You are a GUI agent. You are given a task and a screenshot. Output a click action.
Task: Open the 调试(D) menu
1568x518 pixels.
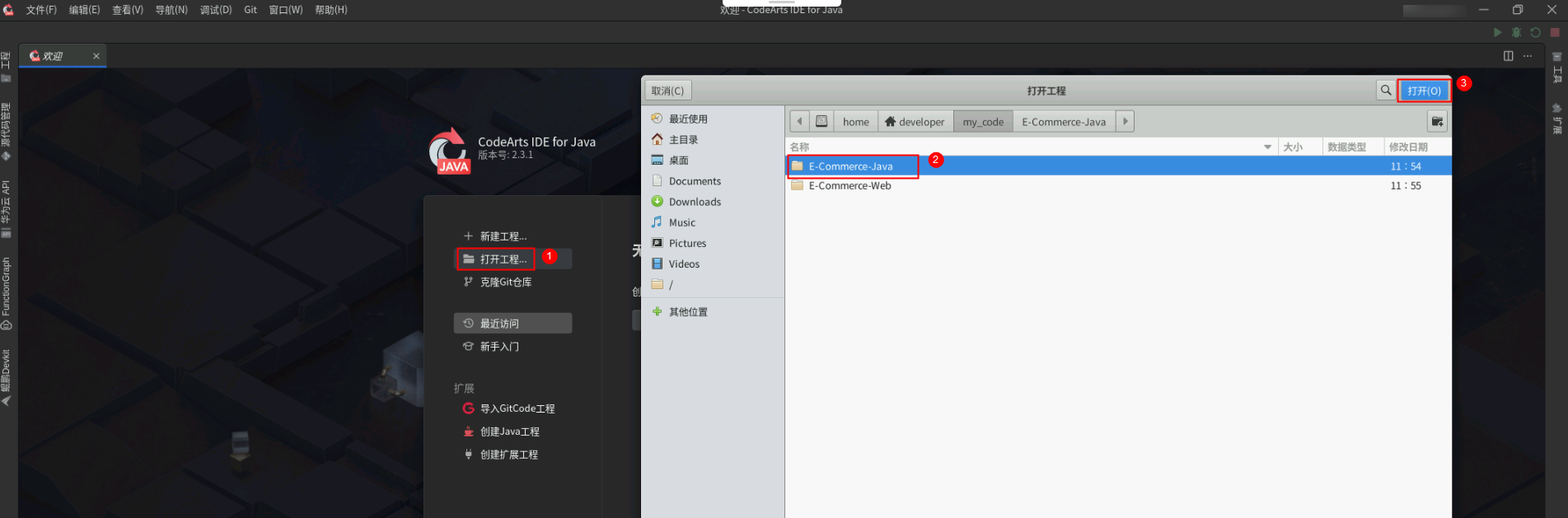tap(216, 10)
